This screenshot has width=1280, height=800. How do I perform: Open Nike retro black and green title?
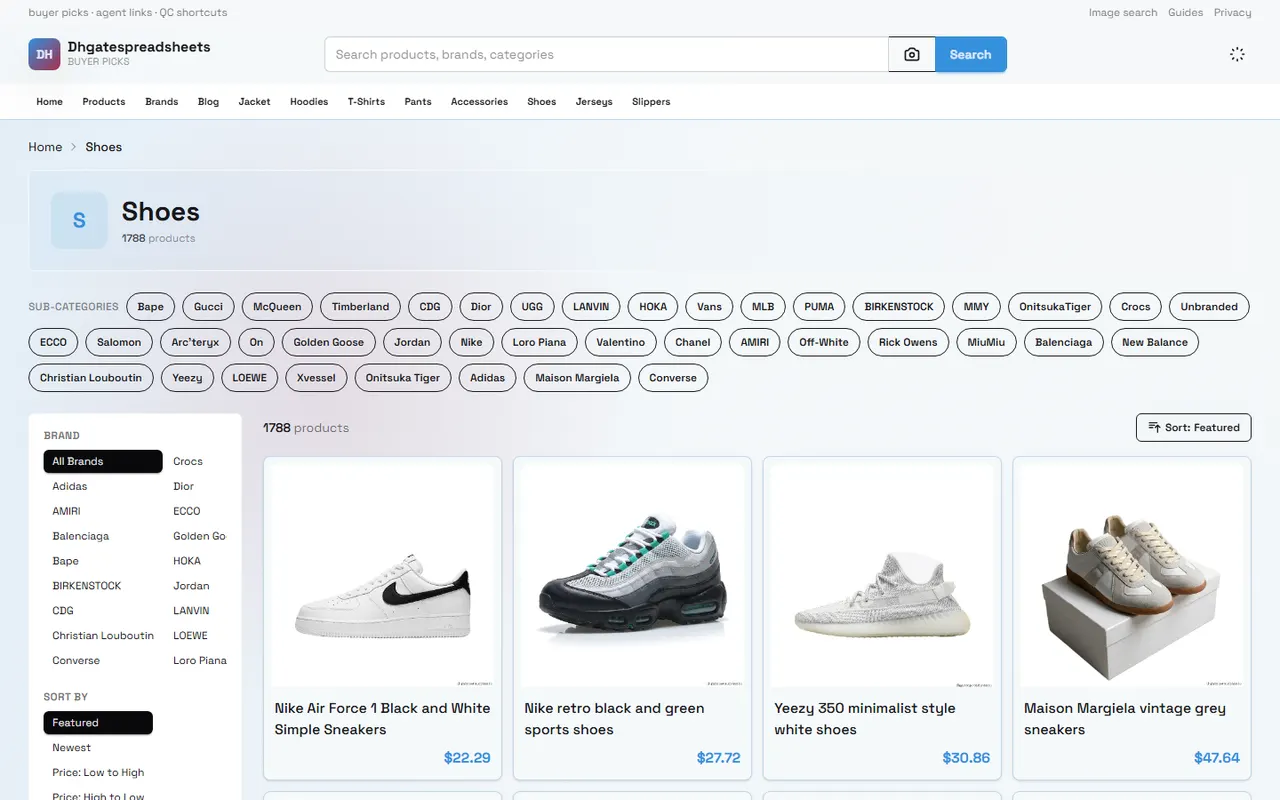[614, 719]
